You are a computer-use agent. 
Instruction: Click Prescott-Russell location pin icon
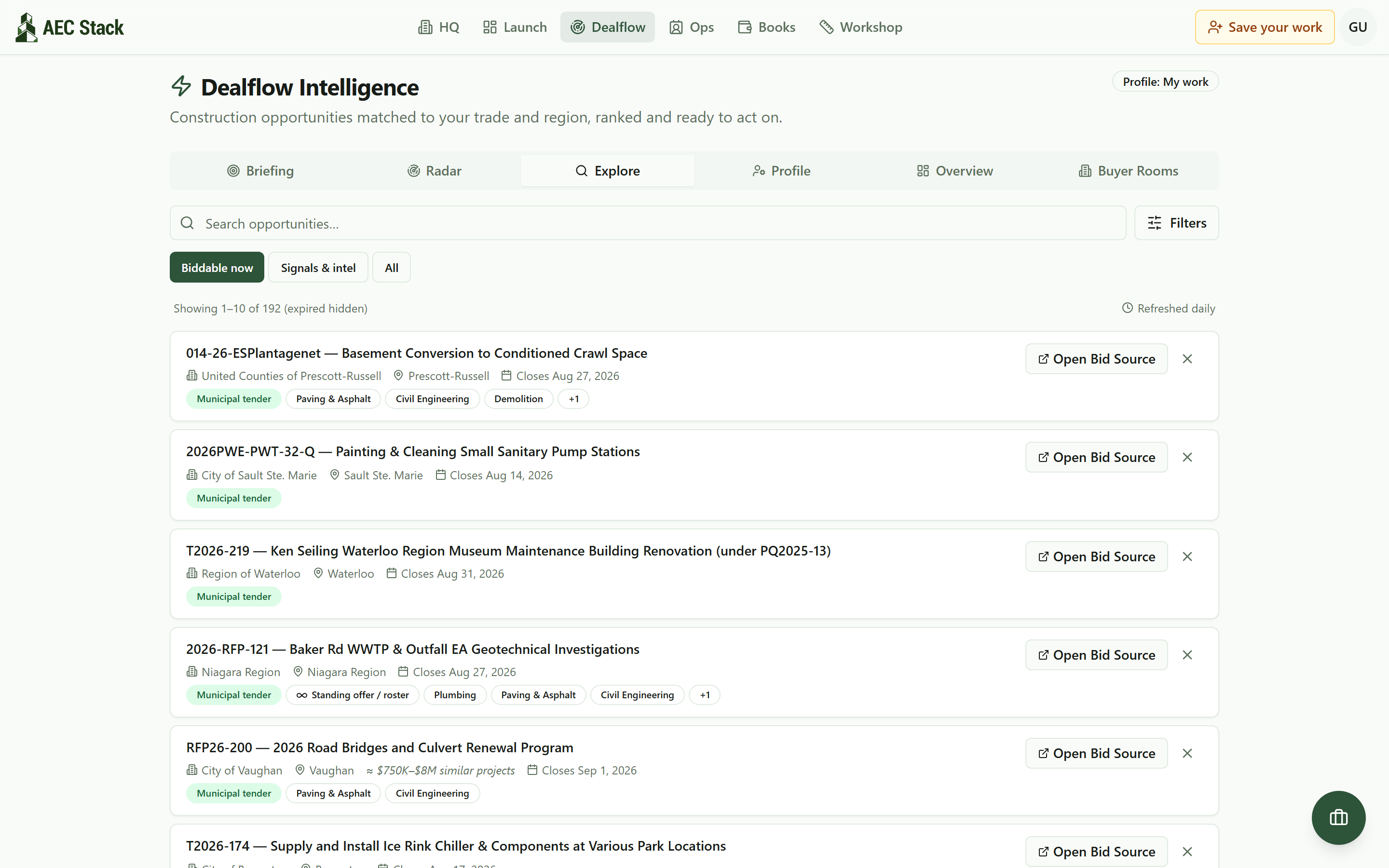[398, 376]
